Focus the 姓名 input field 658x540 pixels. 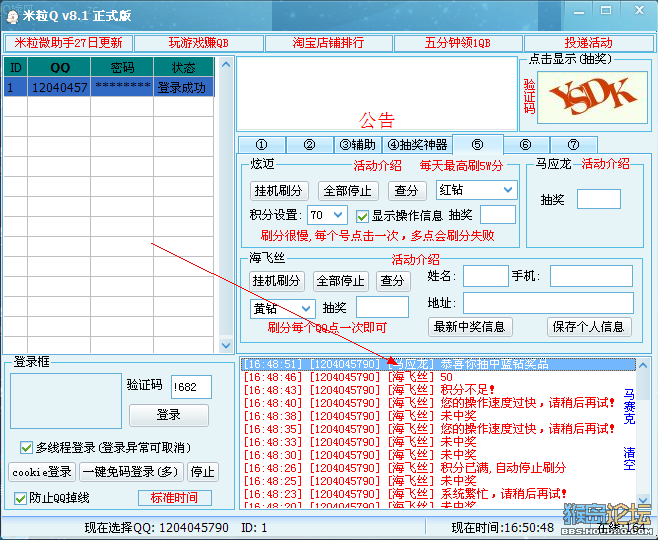[x=486, y=276]
